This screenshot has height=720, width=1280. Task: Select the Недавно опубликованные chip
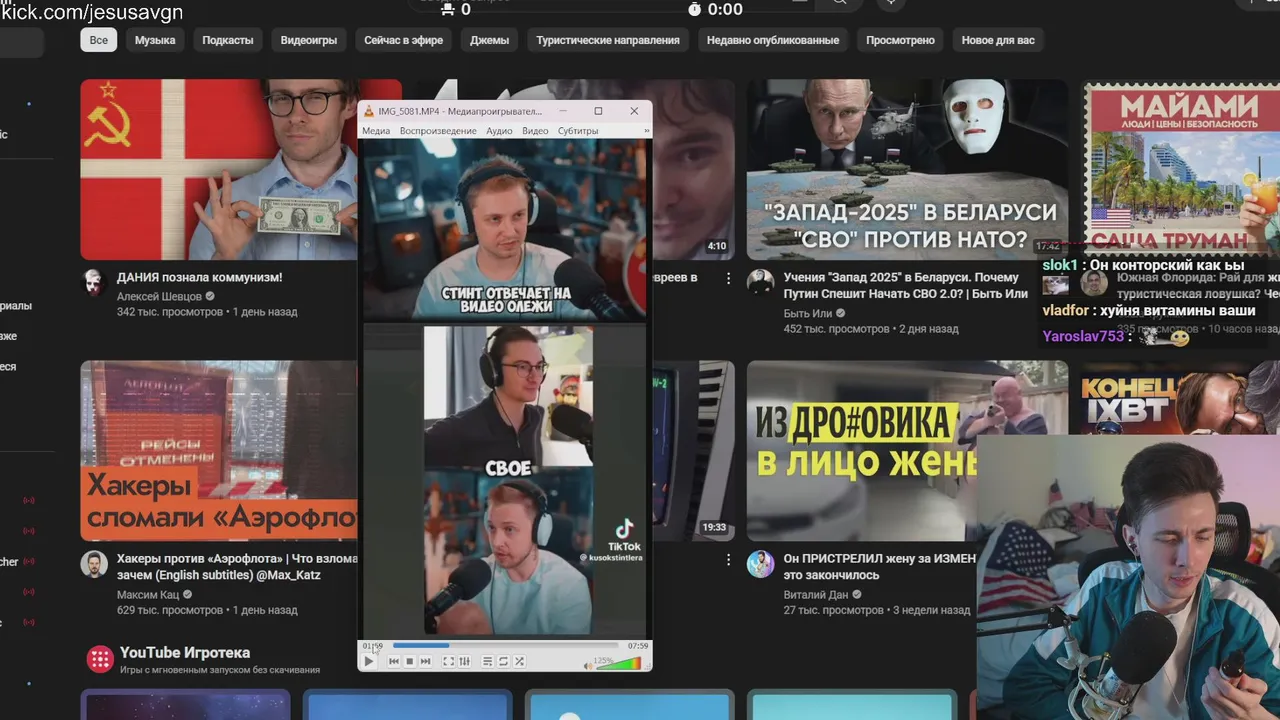tap(773, 40)
